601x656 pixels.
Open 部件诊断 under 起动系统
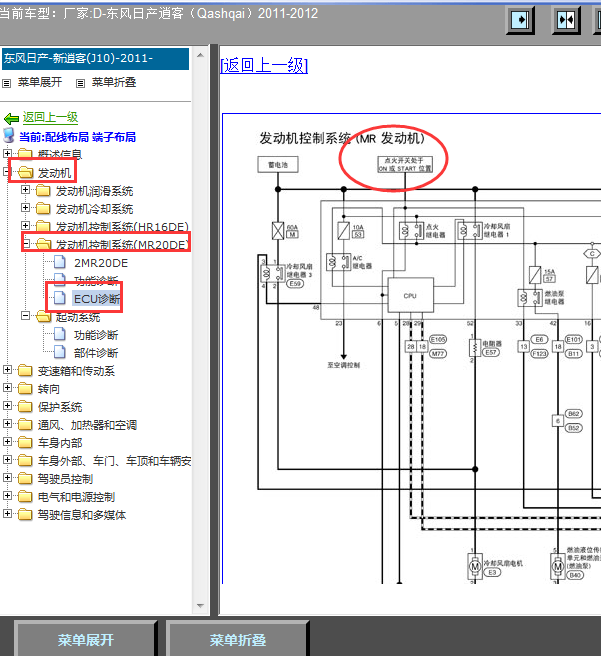point(96,353)
